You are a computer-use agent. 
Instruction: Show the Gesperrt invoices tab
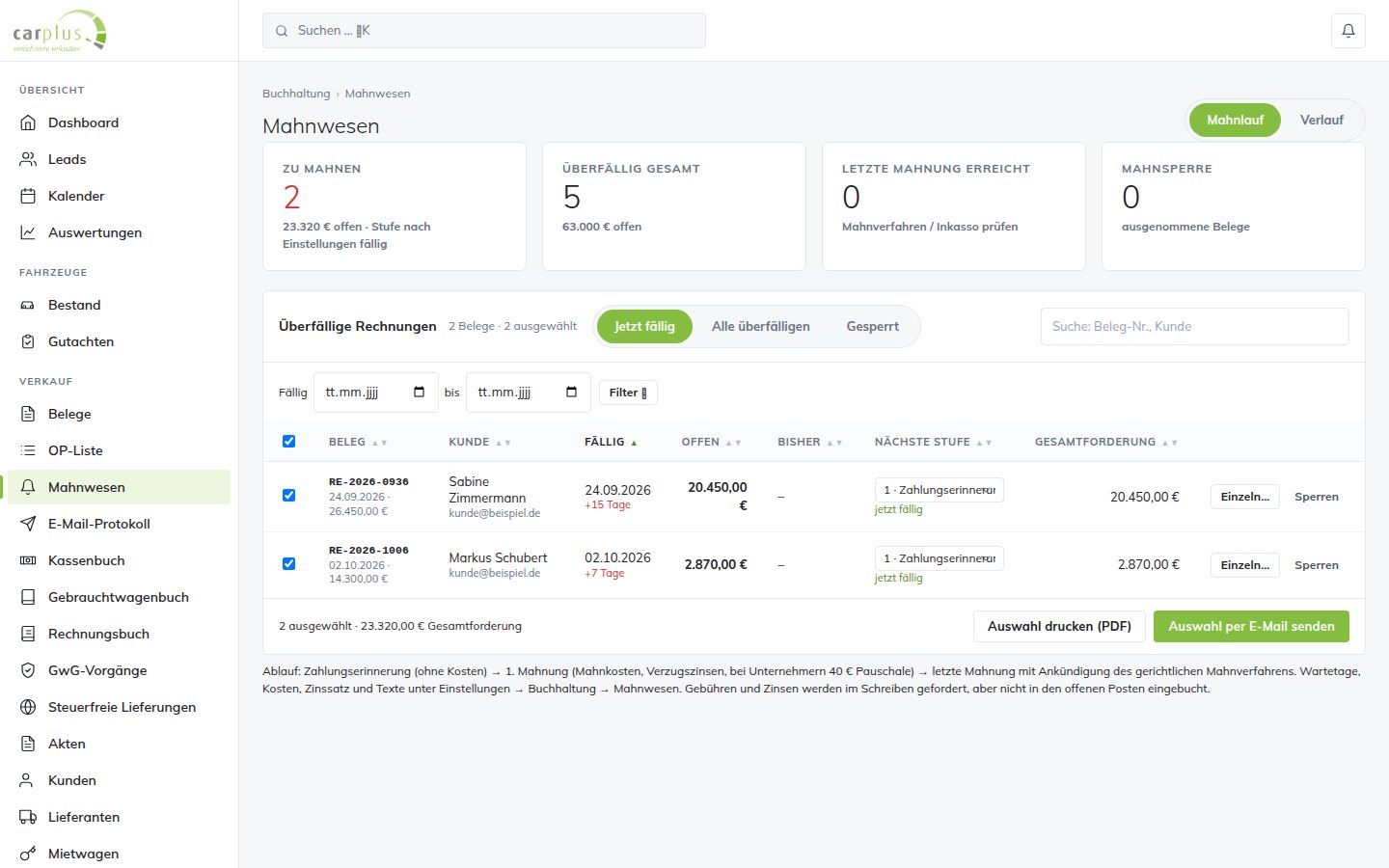tap(873, 326)
